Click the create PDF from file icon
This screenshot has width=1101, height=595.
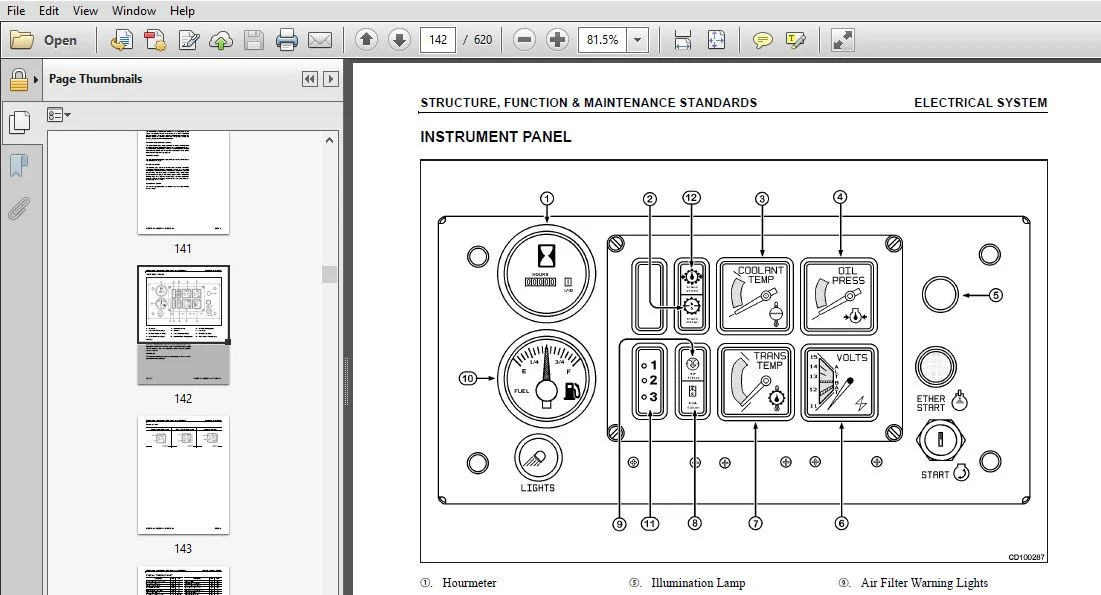pyautogui.click(x=121, y=40)
